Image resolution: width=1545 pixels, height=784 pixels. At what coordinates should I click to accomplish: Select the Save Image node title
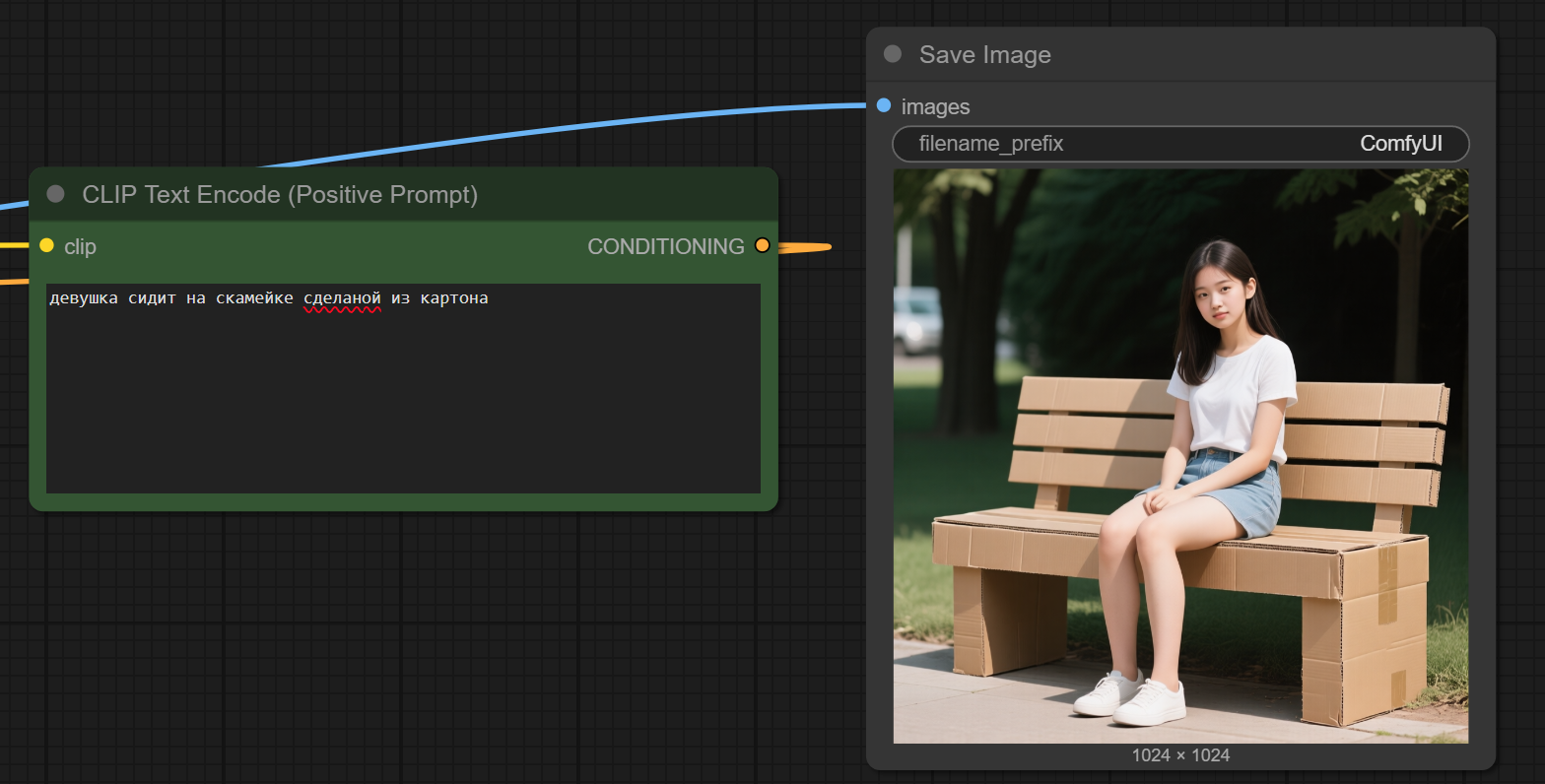tap(985, 55)
